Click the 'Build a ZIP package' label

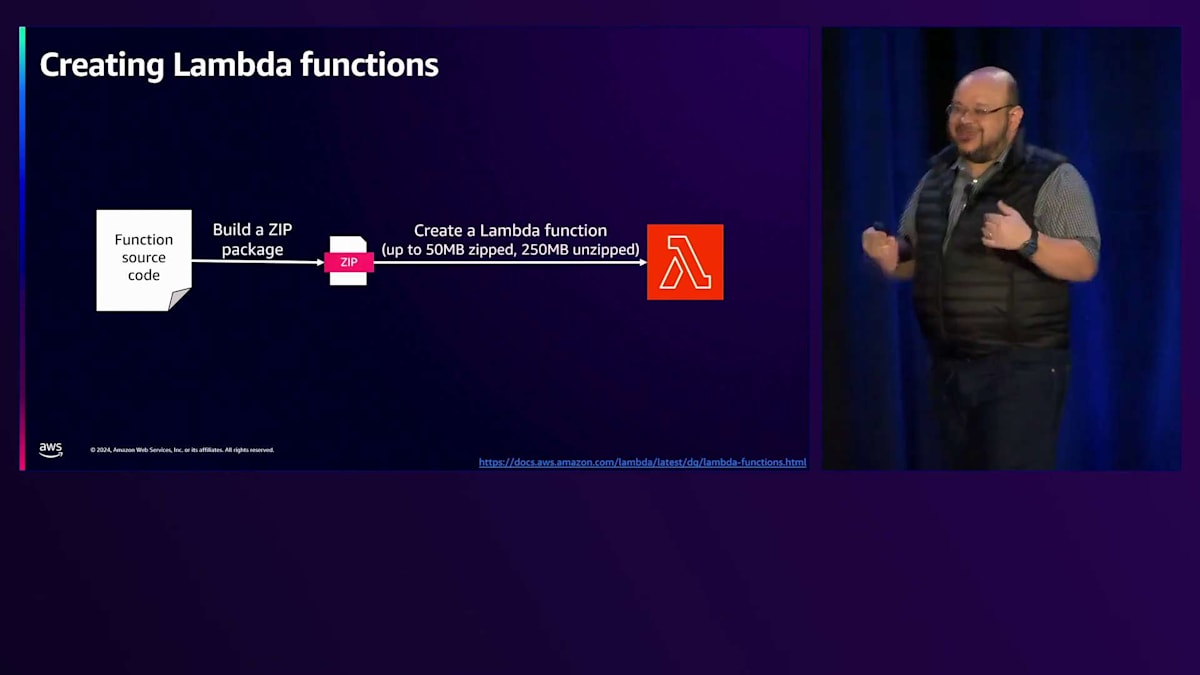pos(252,240)
